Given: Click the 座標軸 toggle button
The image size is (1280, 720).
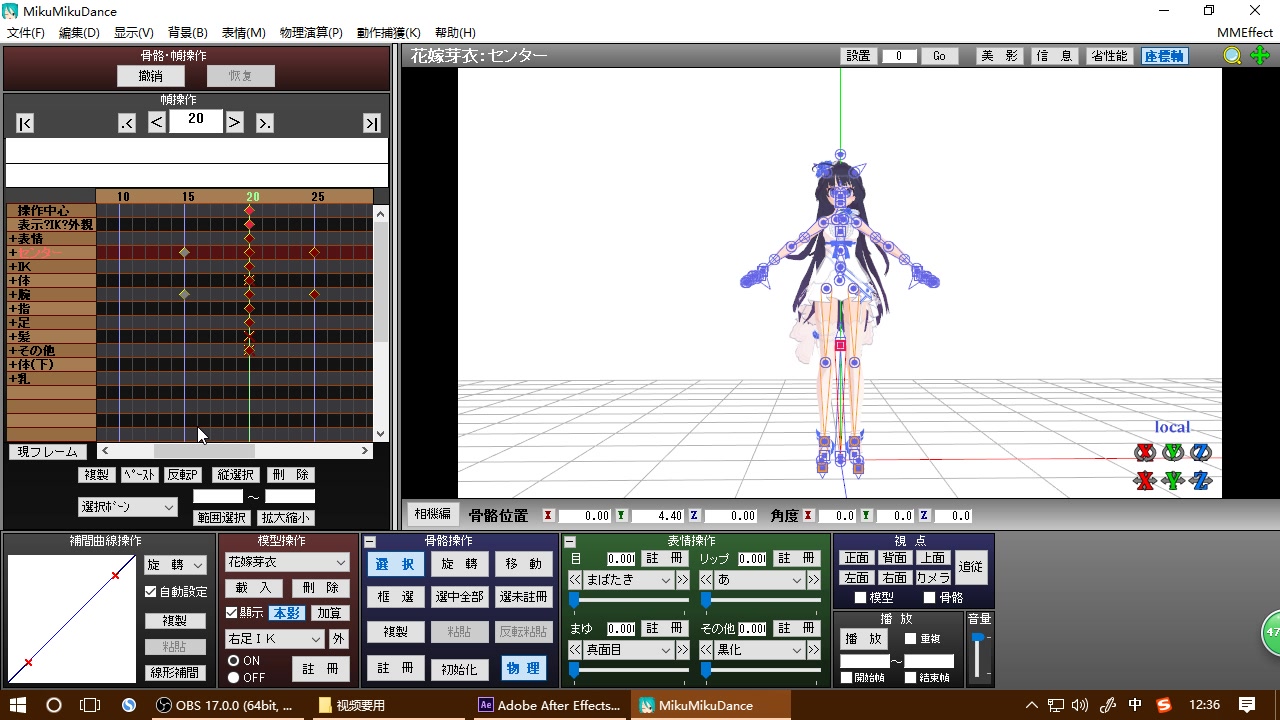Looking at the screenshot, I should (1165, 56).
